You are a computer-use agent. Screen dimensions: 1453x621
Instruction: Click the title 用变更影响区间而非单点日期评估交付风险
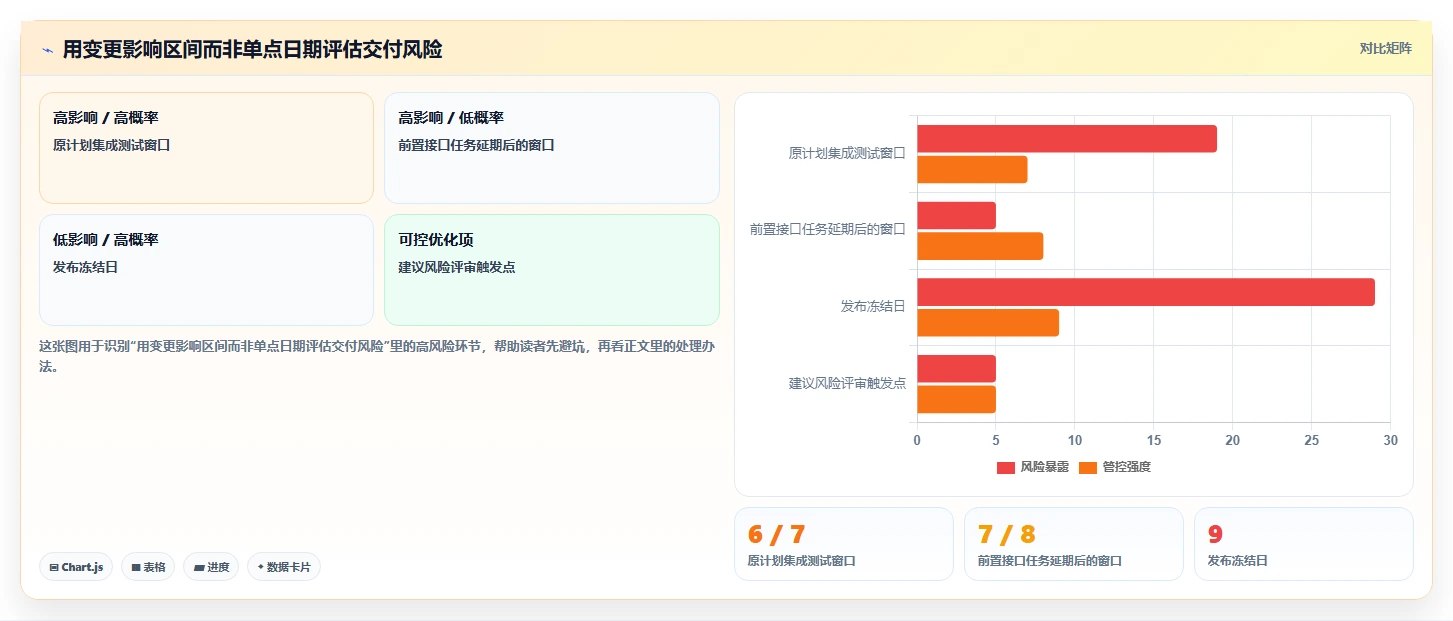coord(252,49)
